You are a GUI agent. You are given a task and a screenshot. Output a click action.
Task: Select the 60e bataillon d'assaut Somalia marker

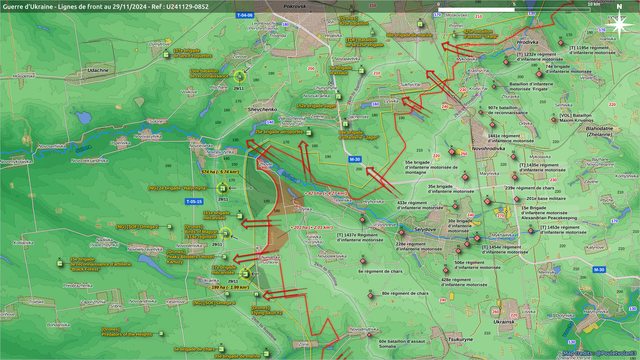(369, 335)
